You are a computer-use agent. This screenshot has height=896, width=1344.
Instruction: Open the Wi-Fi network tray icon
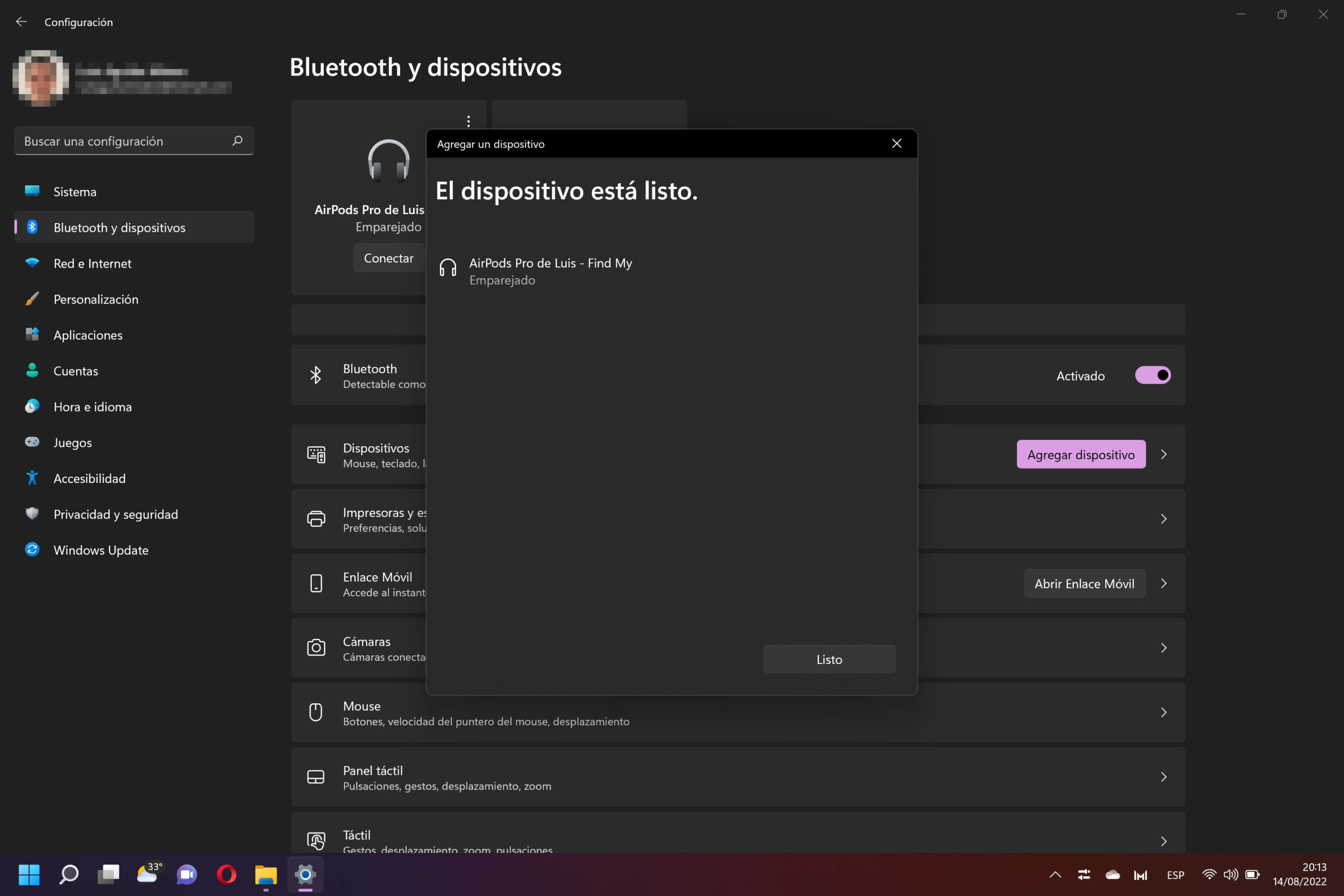(x=1209, y=874)
